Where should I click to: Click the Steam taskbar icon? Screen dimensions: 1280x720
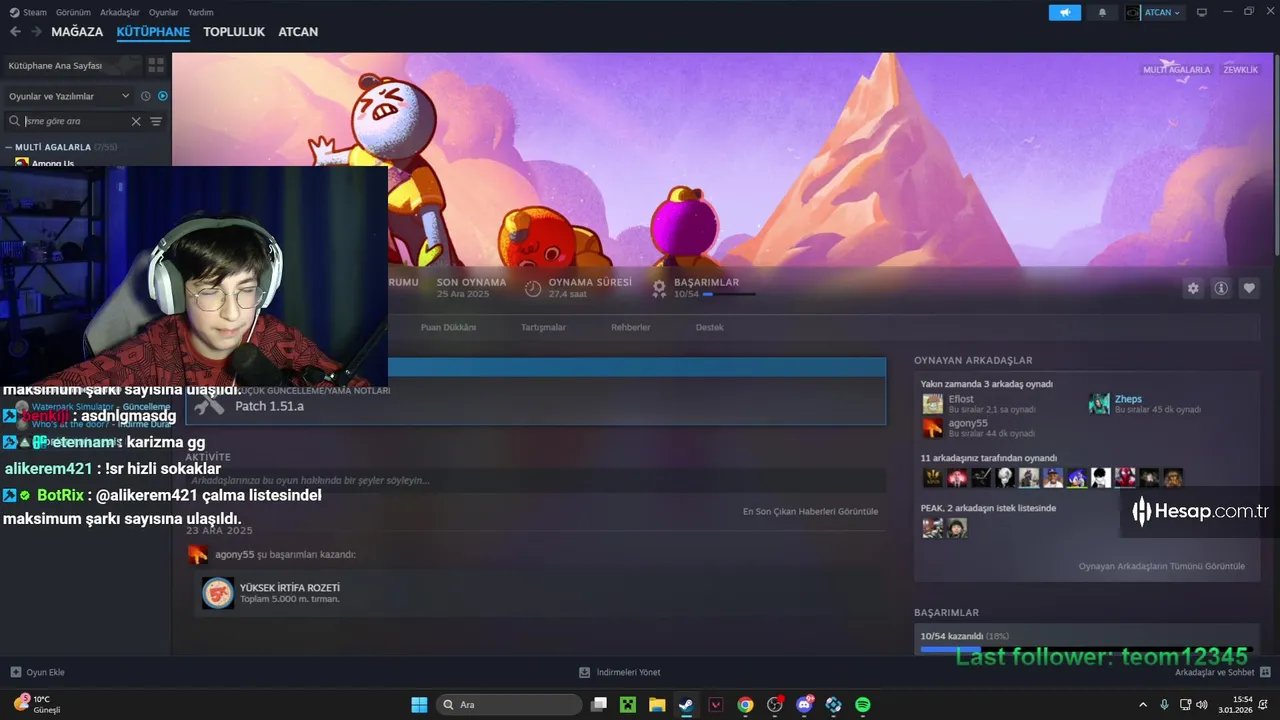(686, 704)
